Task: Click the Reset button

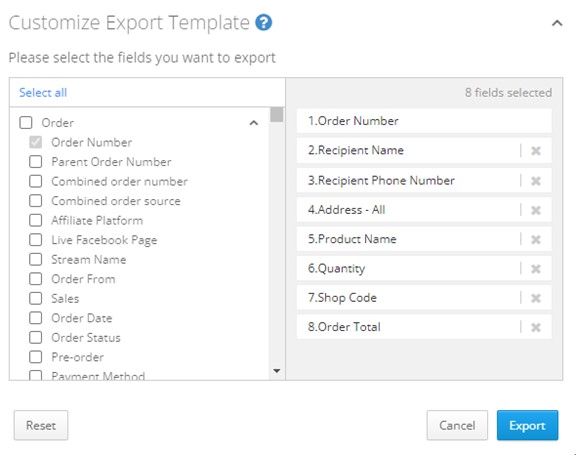Action: [41, 425]
